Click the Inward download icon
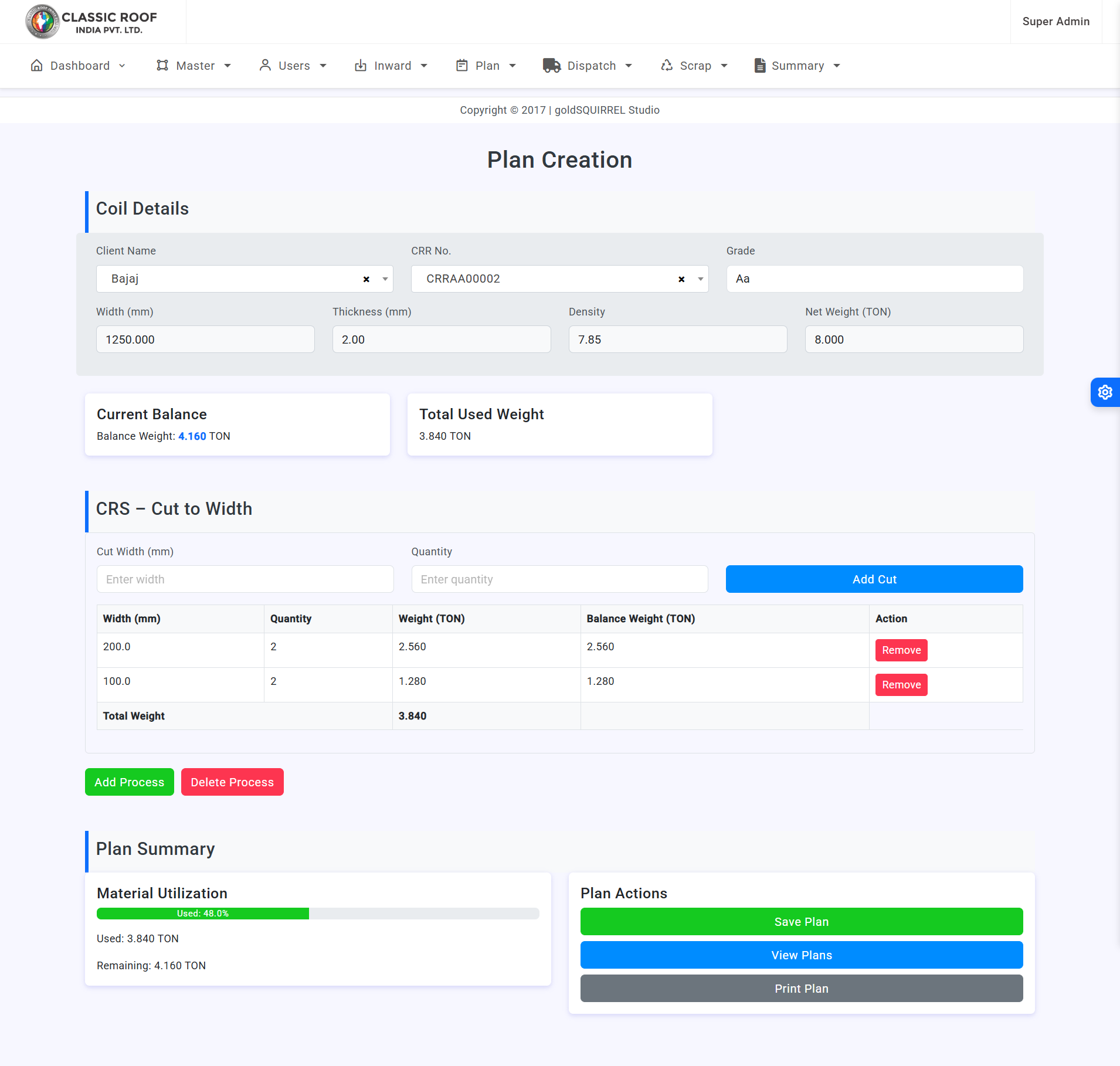Image resolution: width=1120 pixels, height=1066 pixels. (x=361, y=66)
